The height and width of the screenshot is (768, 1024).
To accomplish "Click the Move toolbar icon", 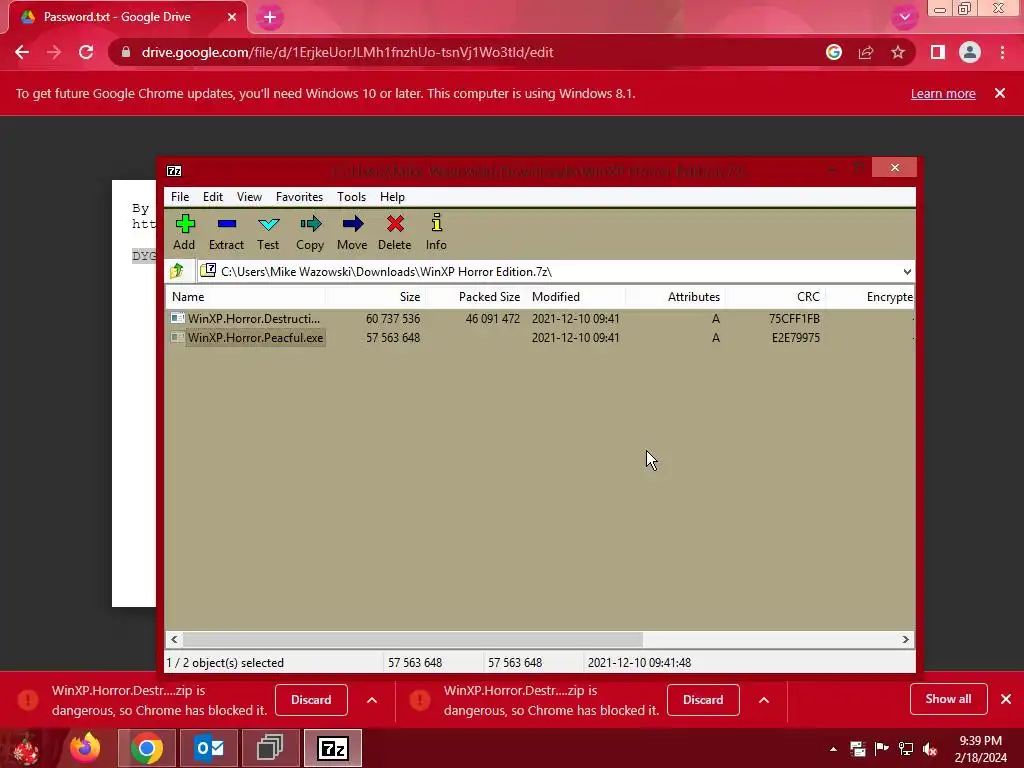I will tap(352, 232).
